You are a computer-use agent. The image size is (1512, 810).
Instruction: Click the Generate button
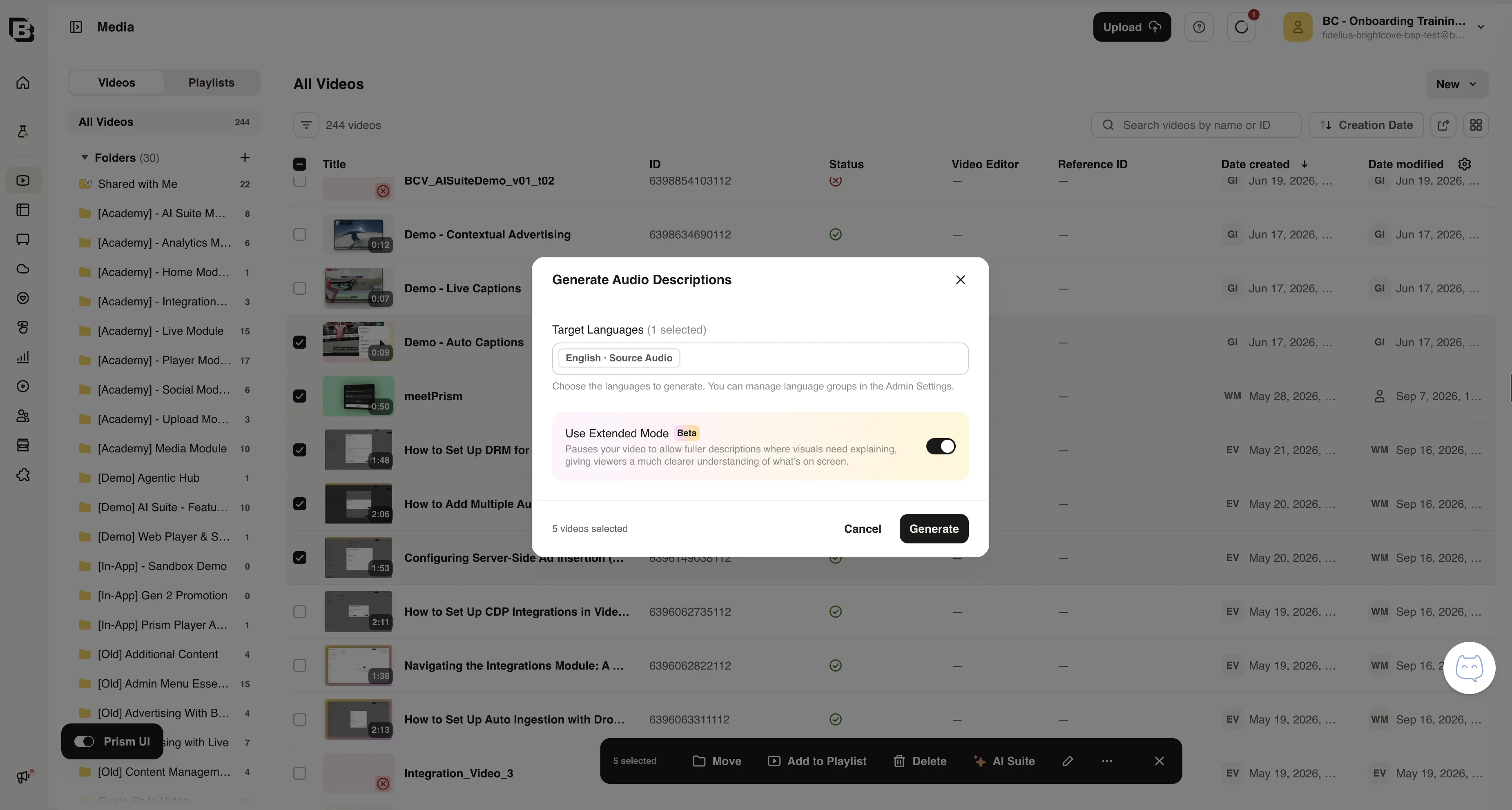click(934, 528)
